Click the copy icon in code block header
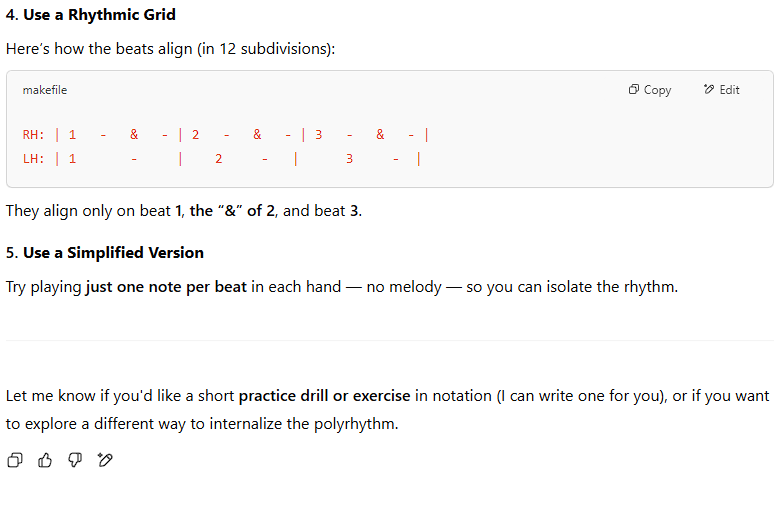The height and width of the screenshot is (513, 783). point(633,89)
